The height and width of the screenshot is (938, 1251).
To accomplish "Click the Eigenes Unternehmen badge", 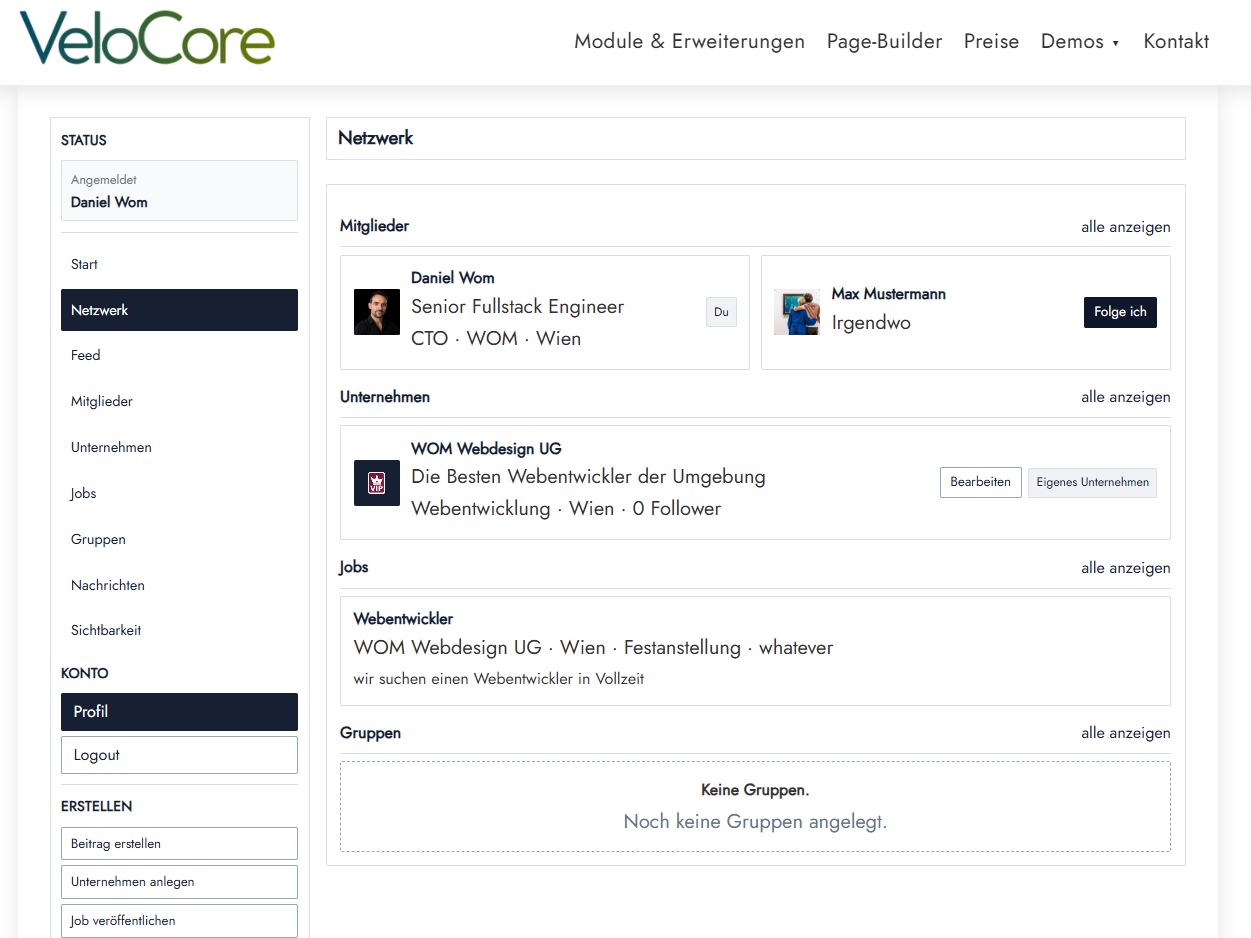I will pos(1092,482).
